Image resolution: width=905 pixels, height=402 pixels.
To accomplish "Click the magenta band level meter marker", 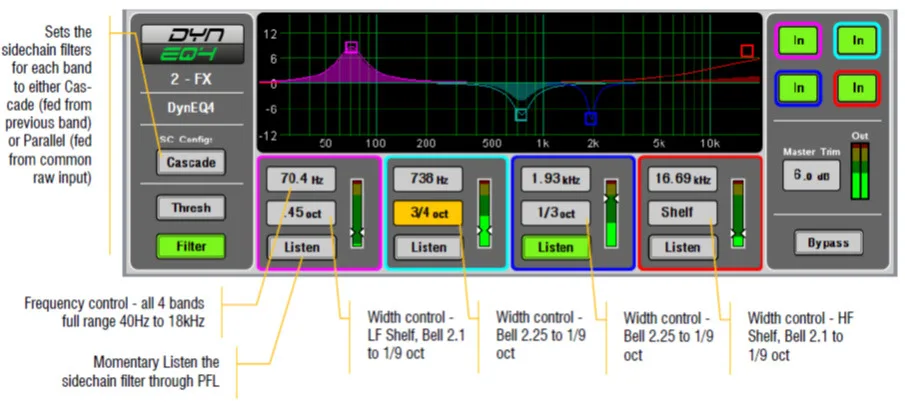I will pos(358,231).
